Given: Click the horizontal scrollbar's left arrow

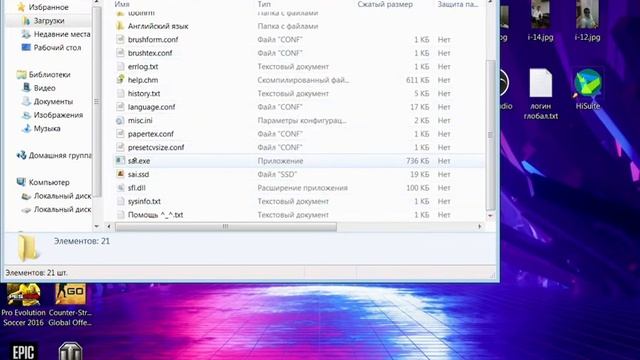Looking at the screenshot, I should (x=109, y=227).
